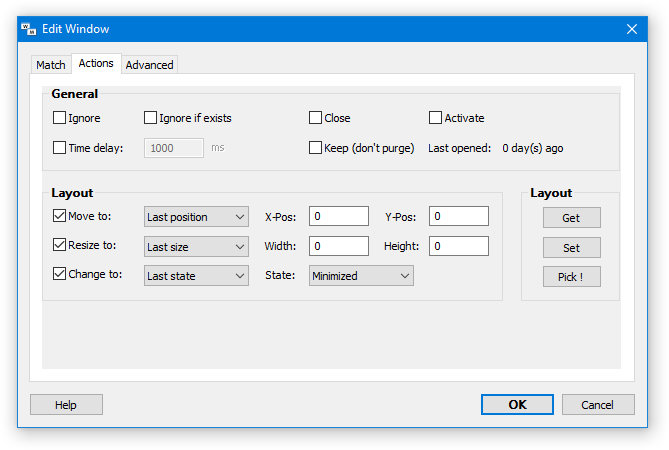Viewport: 669px width, 450px height.
Task: Click the 'General' group heading
Action: pos(75,94)
